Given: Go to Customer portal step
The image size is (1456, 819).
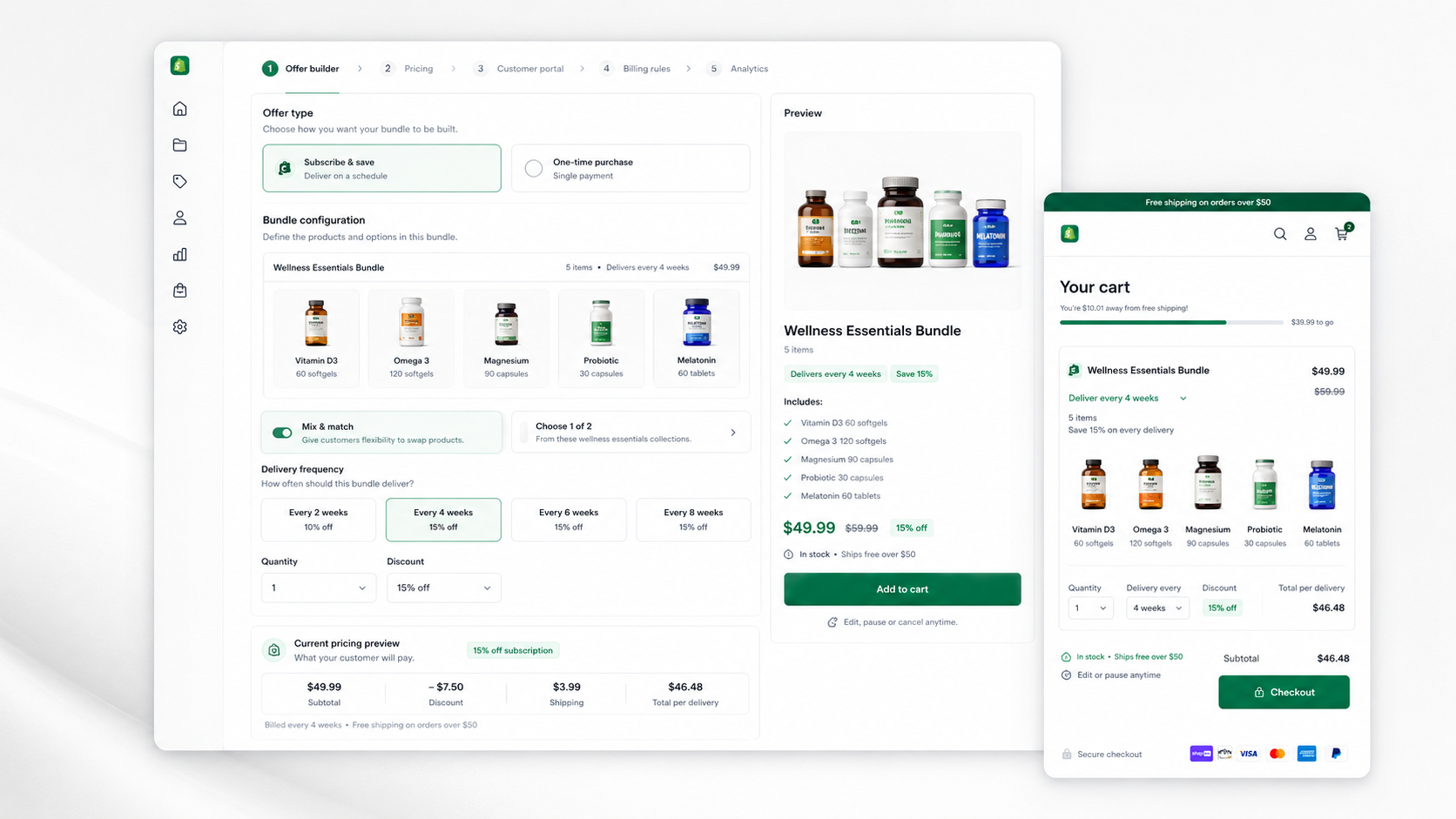Looking at the screenshot, I should (519, 69).
